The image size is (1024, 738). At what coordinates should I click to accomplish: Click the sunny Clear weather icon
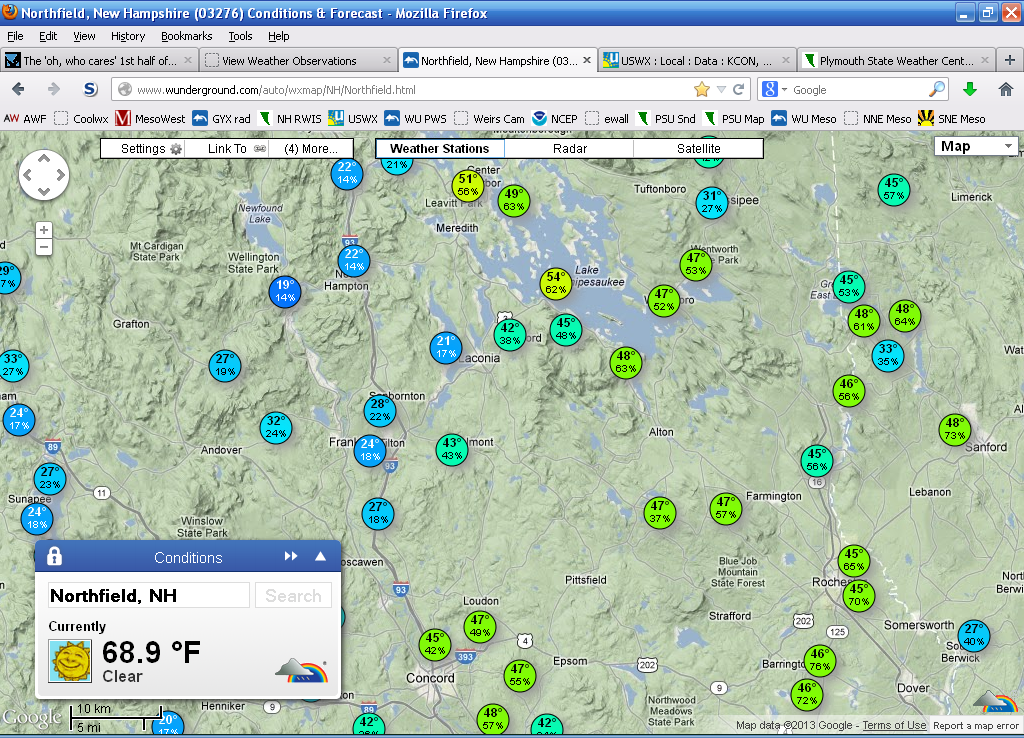(x=71, y=661)
